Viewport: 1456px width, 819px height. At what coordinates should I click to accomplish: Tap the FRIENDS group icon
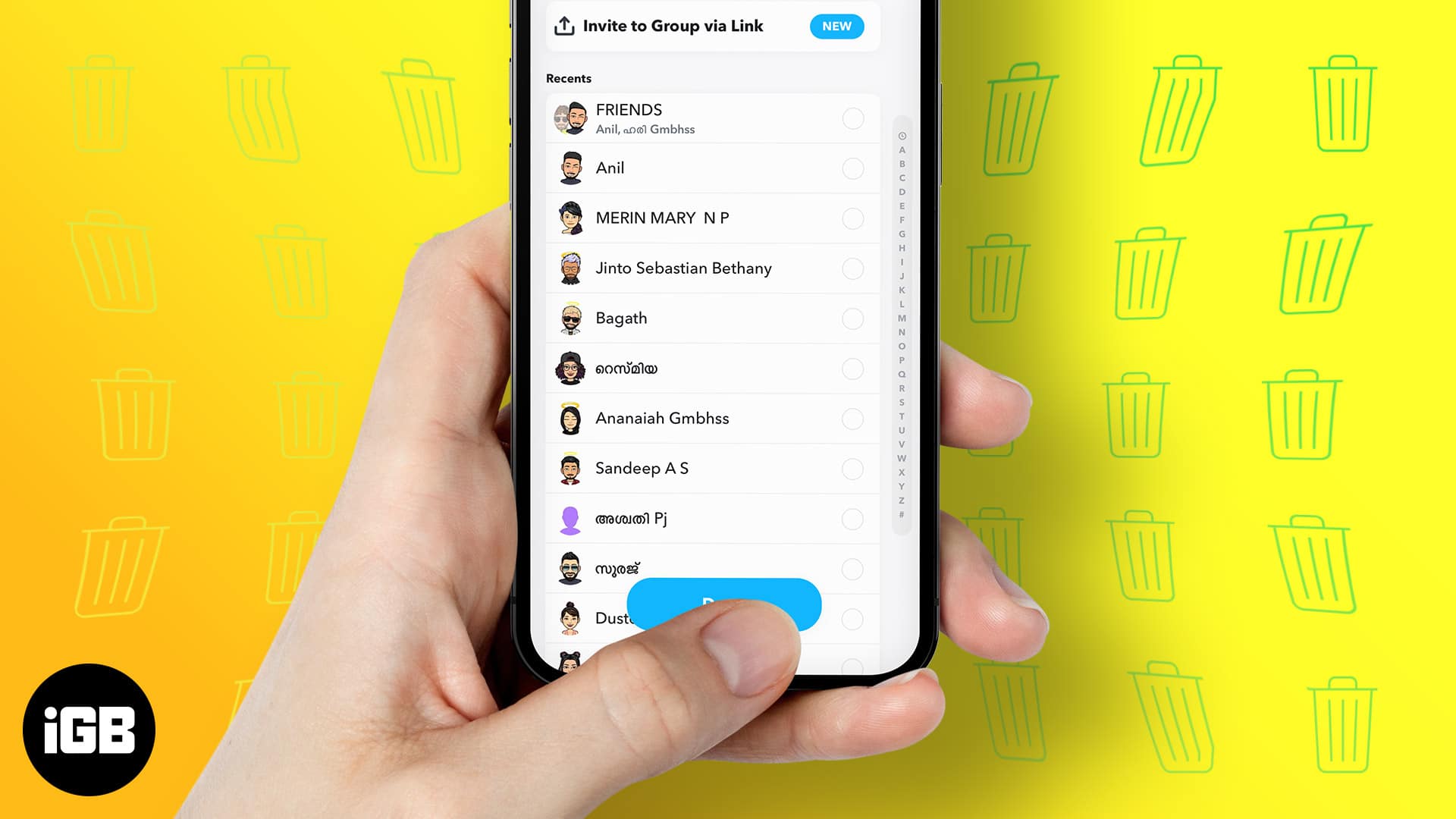571,117
